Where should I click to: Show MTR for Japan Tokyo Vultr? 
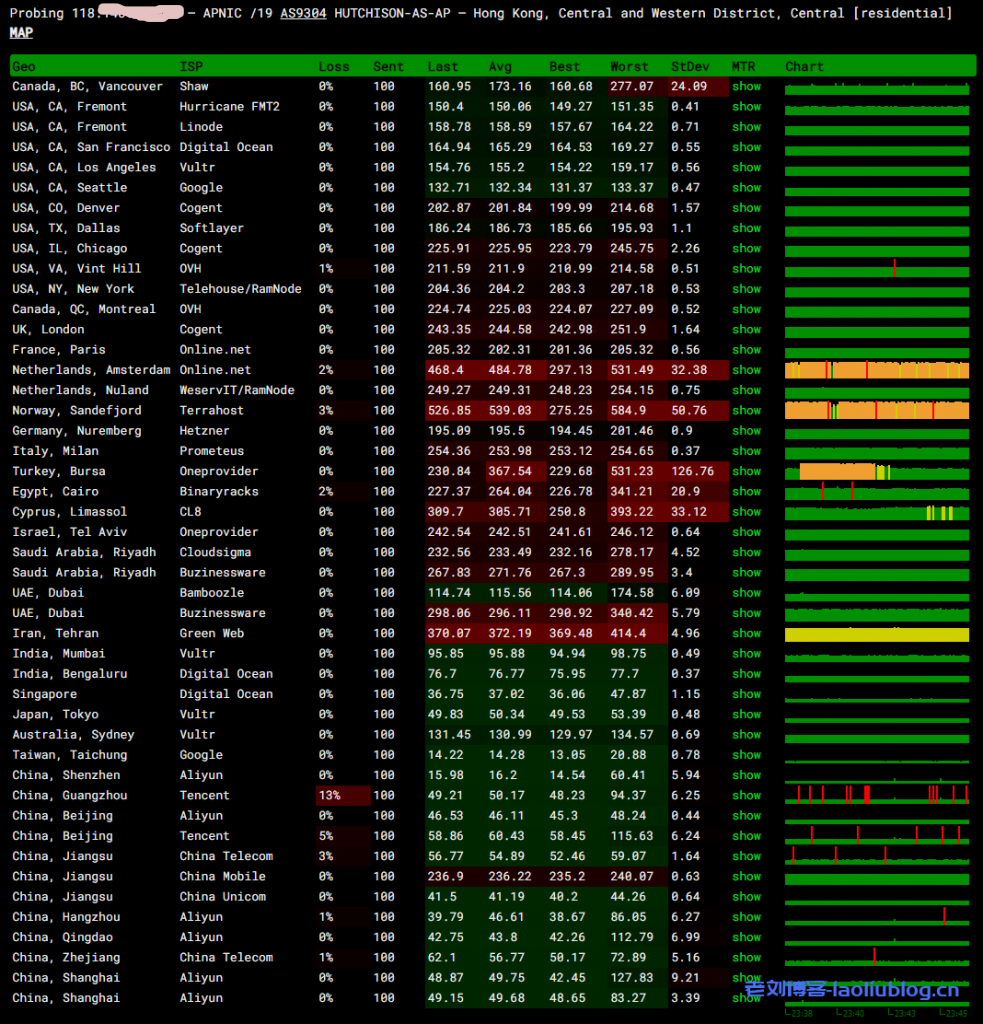(746, 714)
